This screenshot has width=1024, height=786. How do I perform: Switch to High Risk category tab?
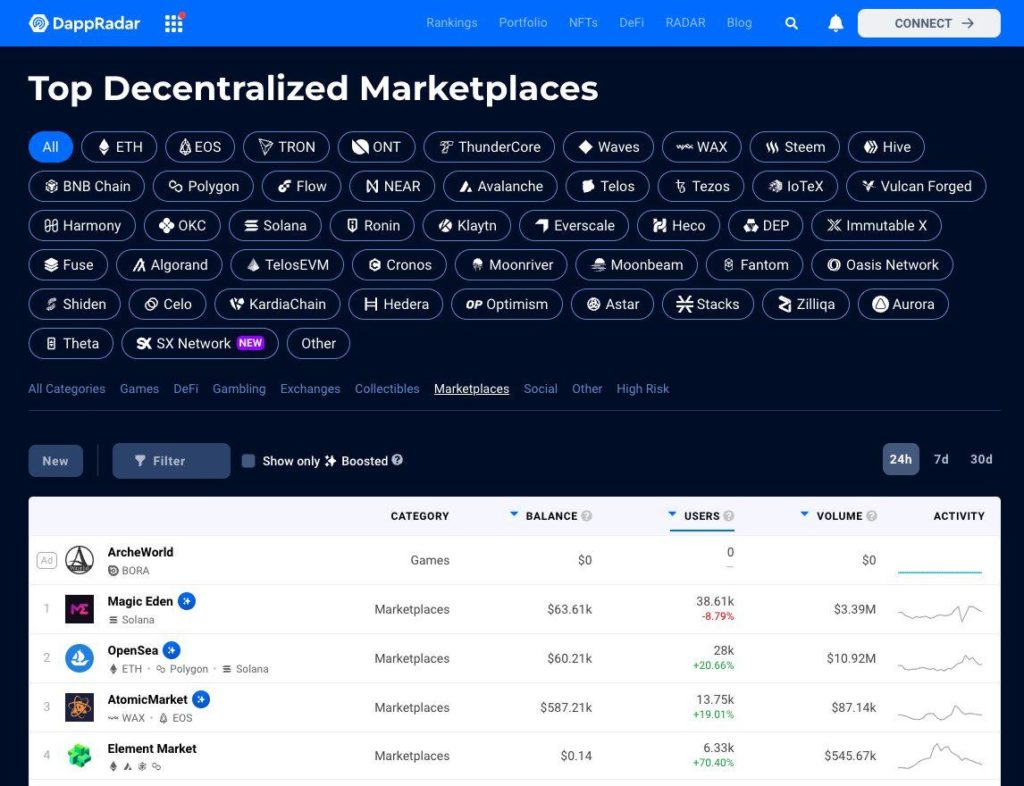coord(643,388)
